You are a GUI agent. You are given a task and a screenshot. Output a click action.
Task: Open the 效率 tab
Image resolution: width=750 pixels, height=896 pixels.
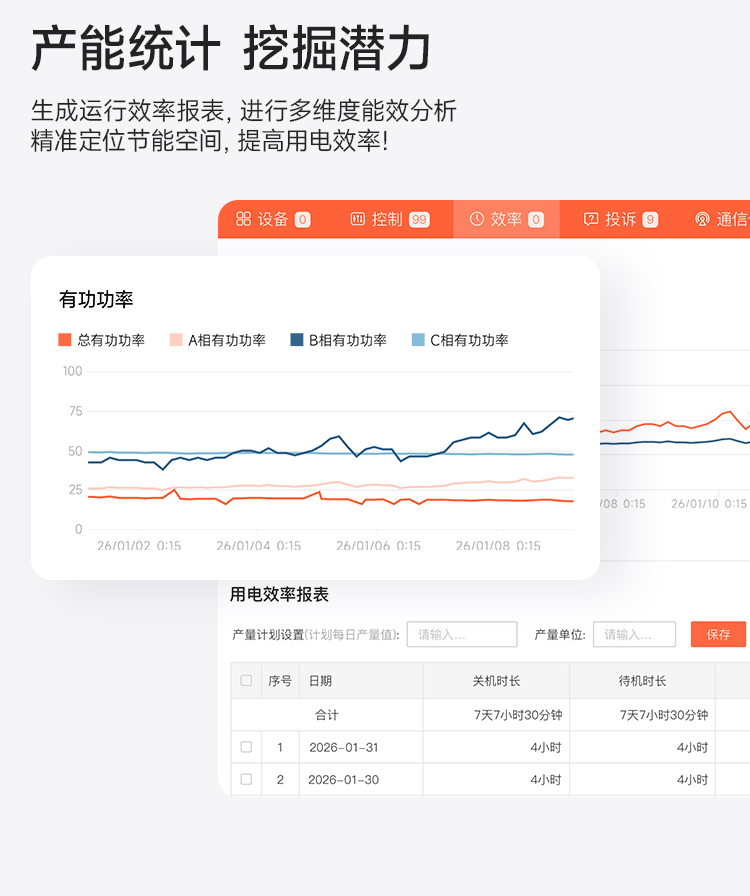506,219
